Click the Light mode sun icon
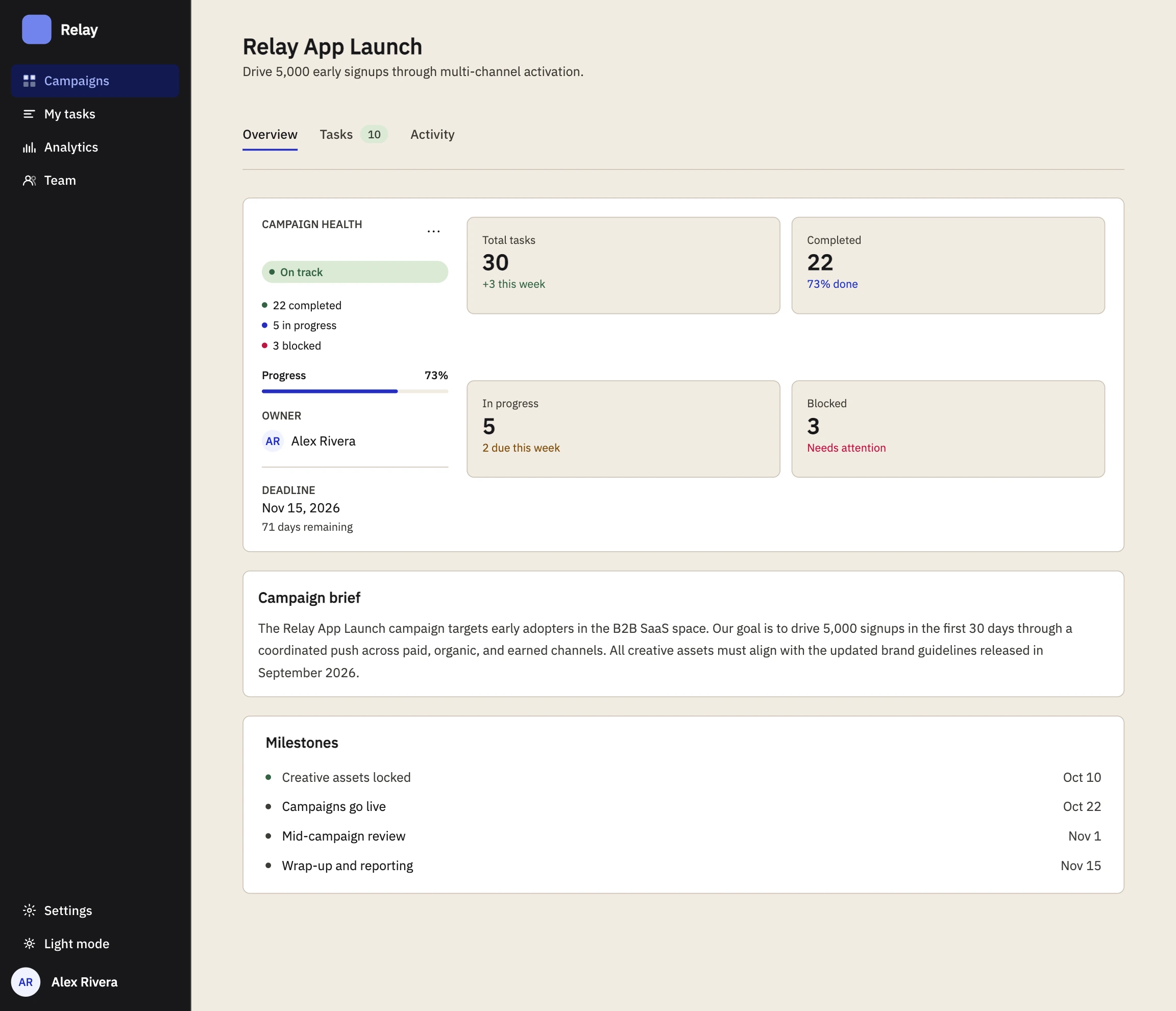This screenshot has height=1011, width=1176. point(30,944)
